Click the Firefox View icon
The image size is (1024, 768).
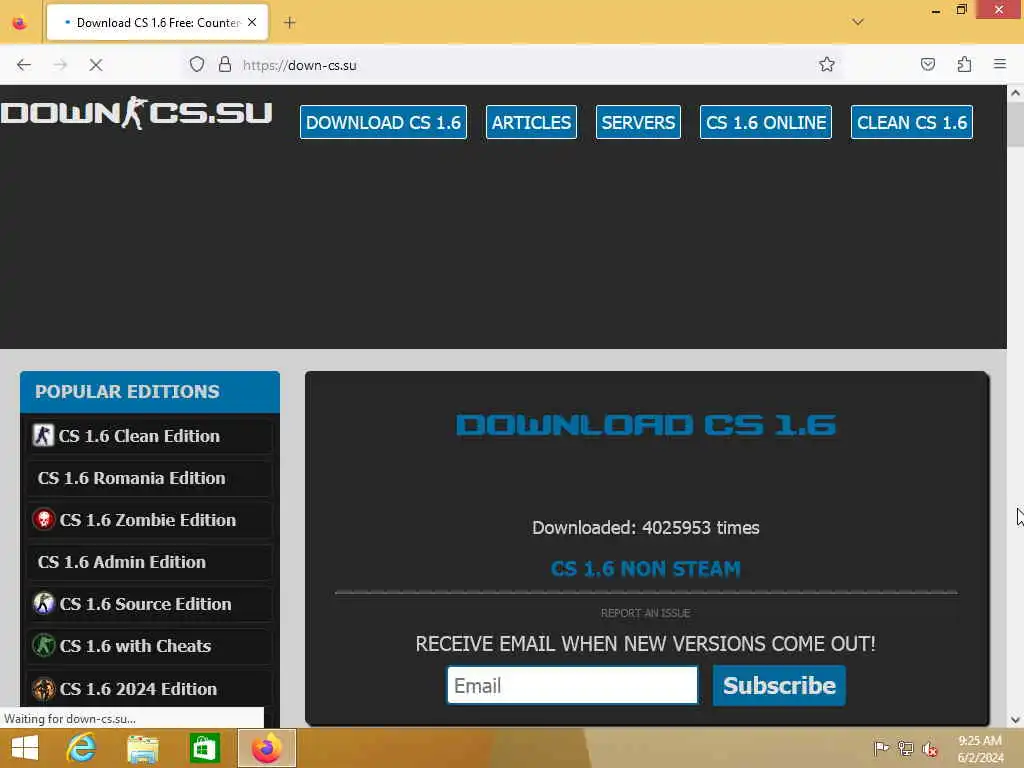point(20,23)
